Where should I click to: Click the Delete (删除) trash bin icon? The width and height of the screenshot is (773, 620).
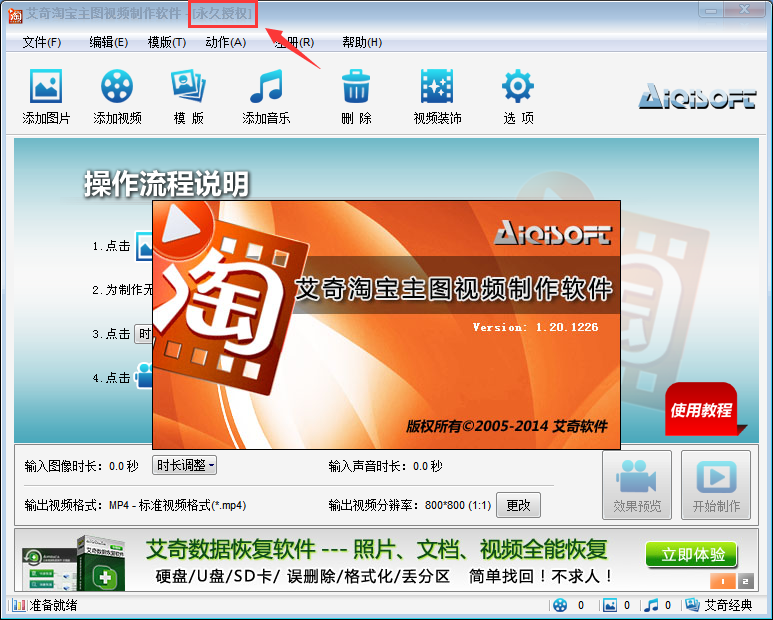pos(356,86)
